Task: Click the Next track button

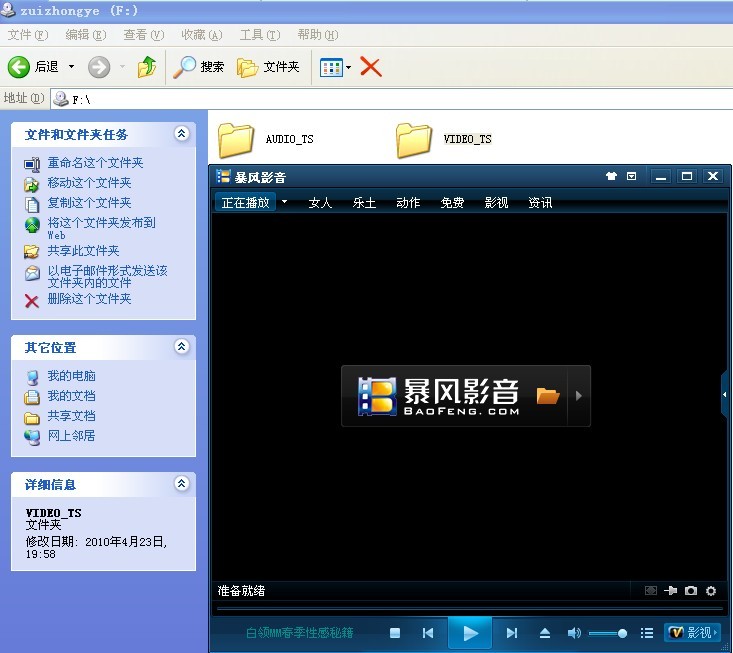Action: pos(512,633)
